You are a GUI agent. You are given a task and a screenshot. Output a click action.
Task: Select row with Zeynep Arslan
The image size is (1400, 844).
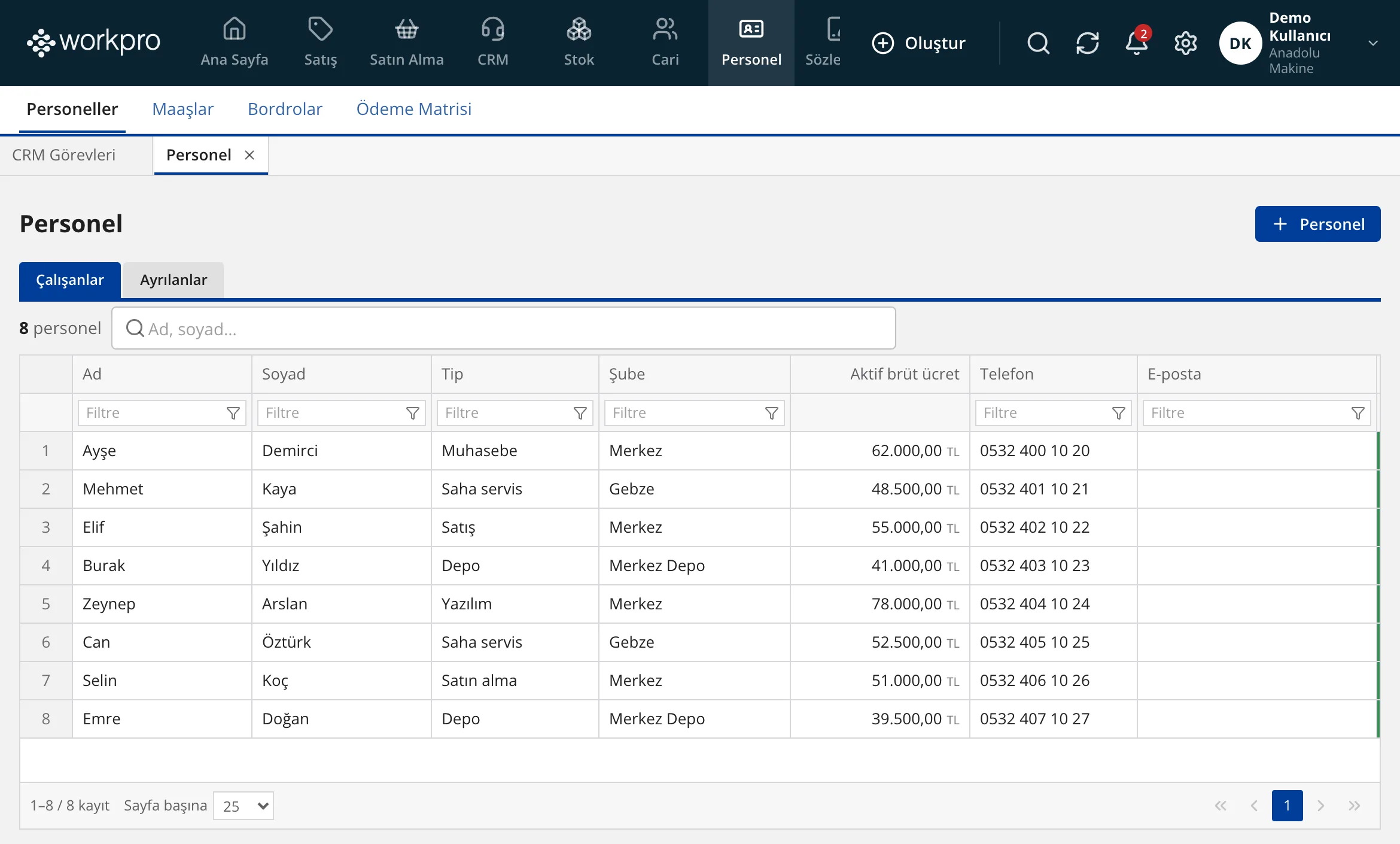point(699,604)
